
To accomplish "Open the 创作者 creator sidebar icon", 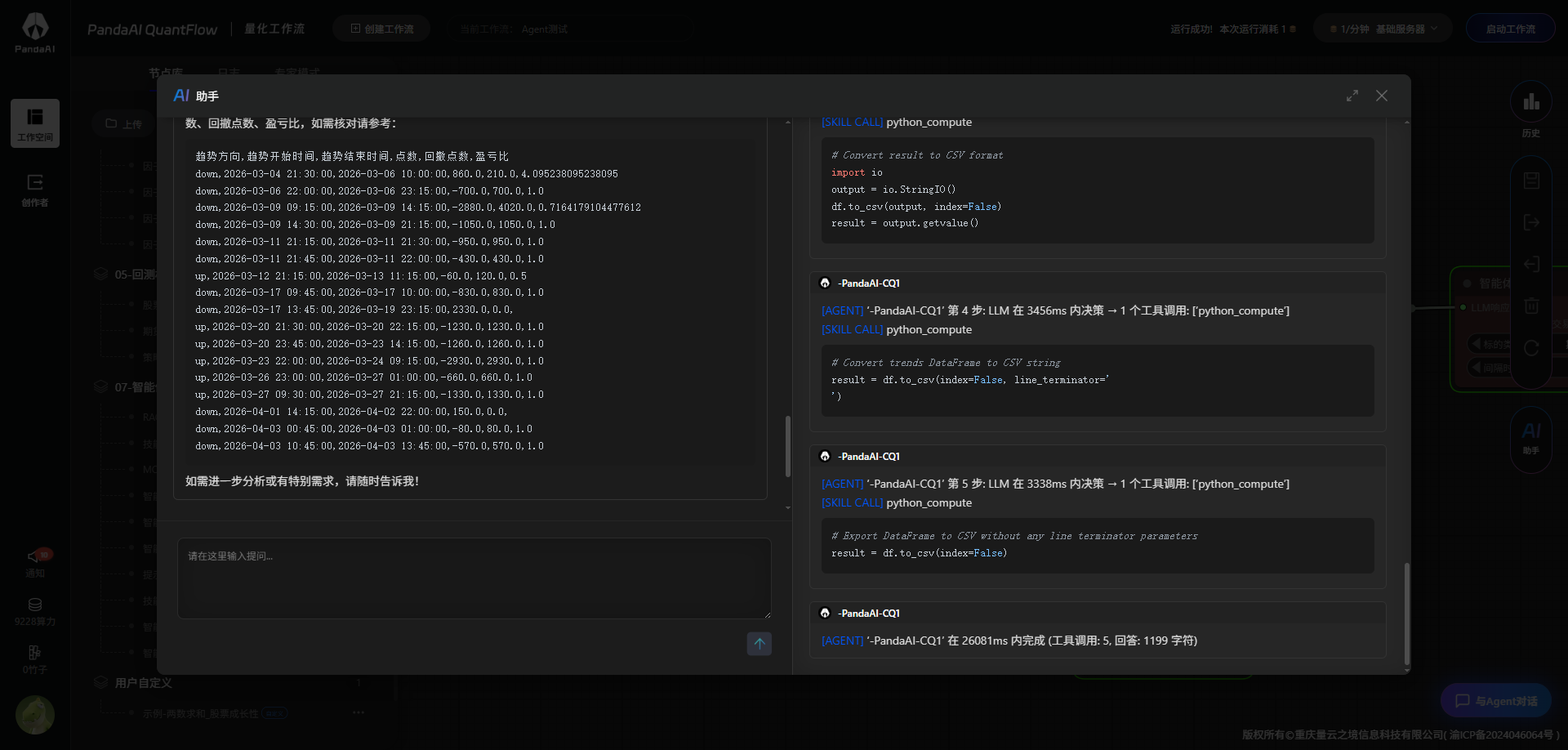I will click(x=35, y=190).
